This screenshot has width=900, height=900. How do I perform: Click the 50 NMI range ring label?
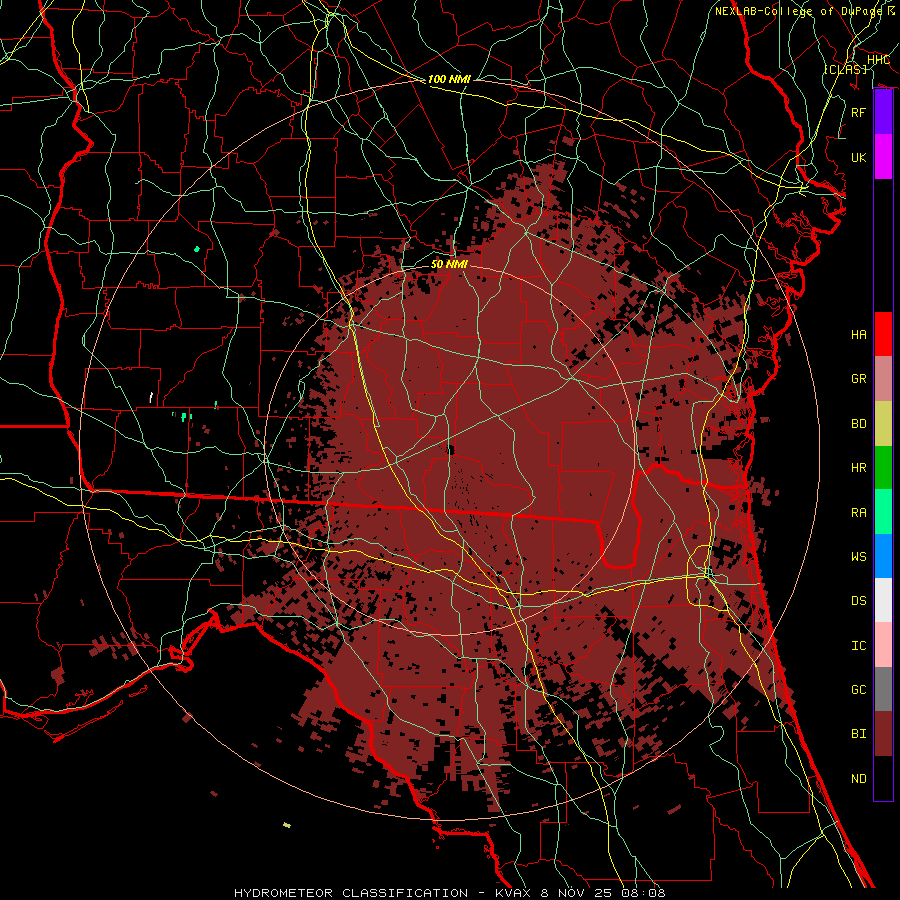[449, 264]
